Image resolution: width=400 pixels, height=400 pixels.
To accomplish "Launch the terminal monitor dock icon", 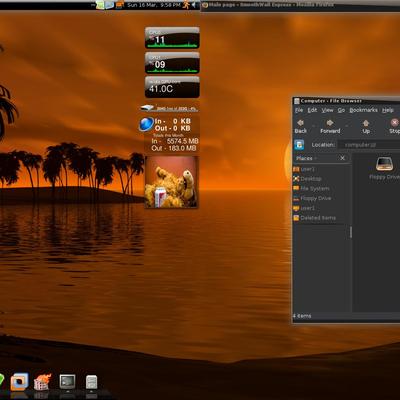I will (x=67, y=382).
